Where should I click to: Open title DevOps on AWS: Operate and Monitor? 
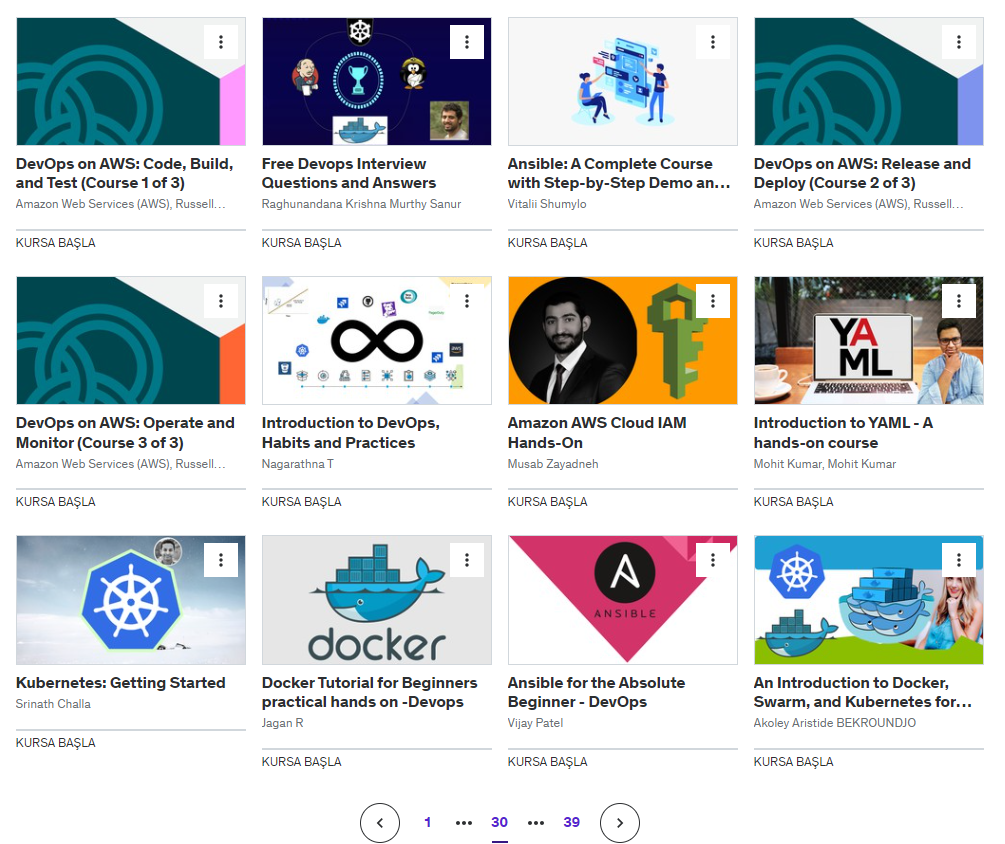click(126, 433)
